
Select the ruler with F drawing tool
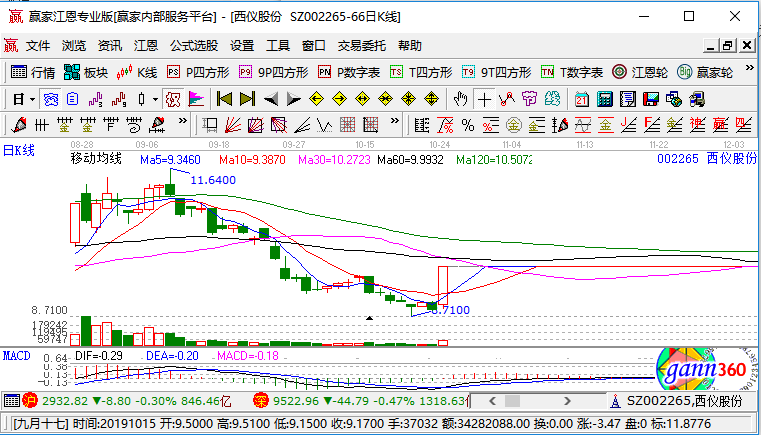(111, 125)
